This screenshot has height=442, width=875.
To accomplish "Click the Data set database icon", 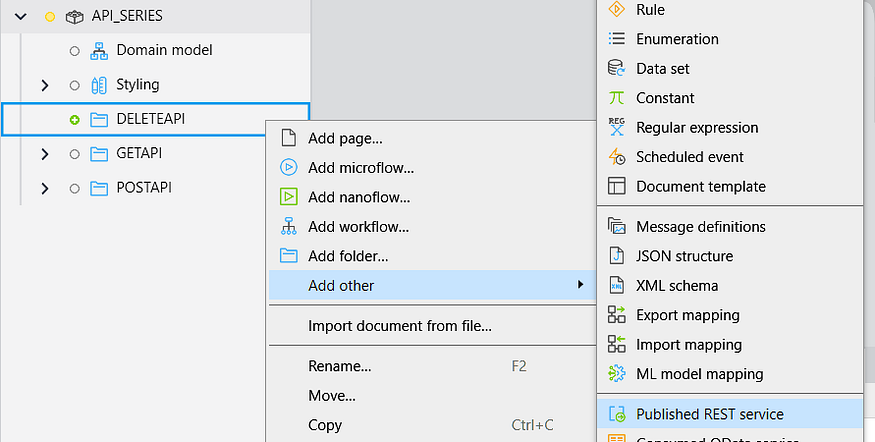I will pos(617,69).
